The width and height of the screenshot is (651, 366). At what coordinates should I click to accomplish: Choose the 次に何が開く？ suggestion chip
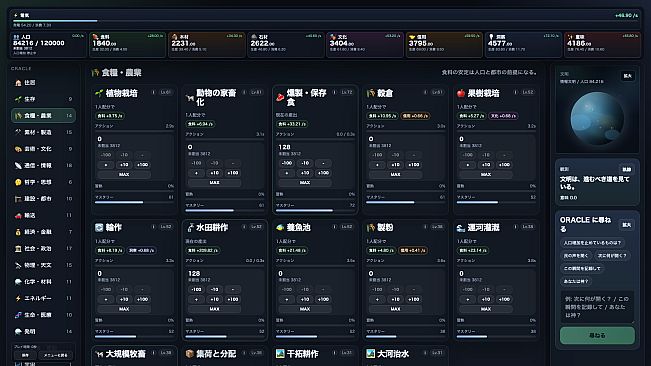[x=612, y=256]
